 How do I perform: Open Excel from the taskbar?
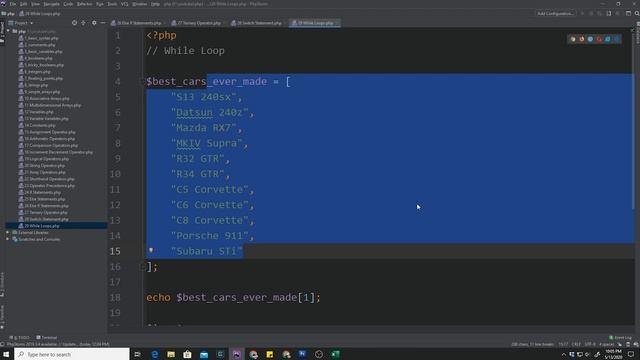(336, 354)
